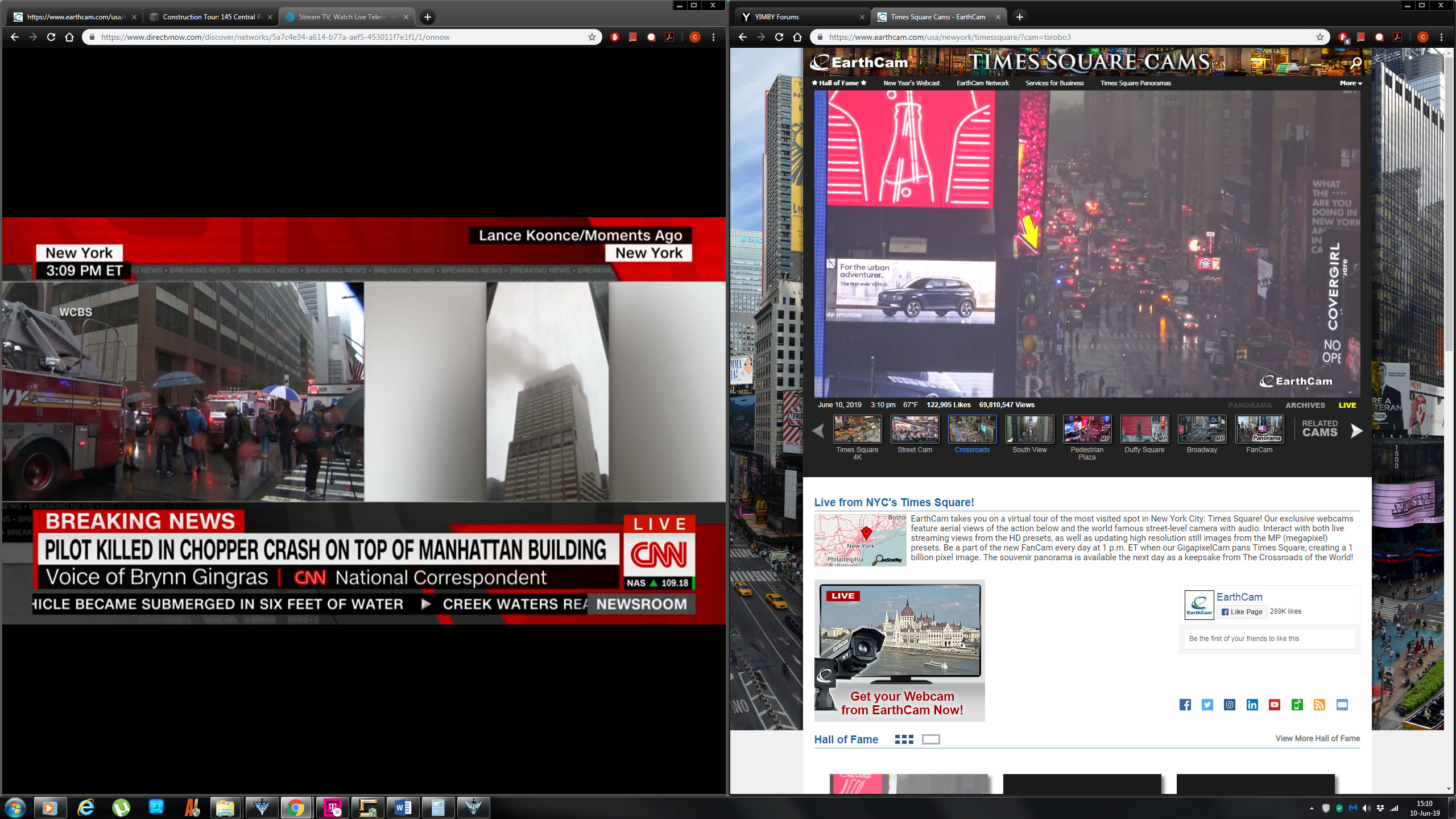1456x819 pixels.
Task: Launch uTorrent from the taskbar
Action: [x=121, y=808]
